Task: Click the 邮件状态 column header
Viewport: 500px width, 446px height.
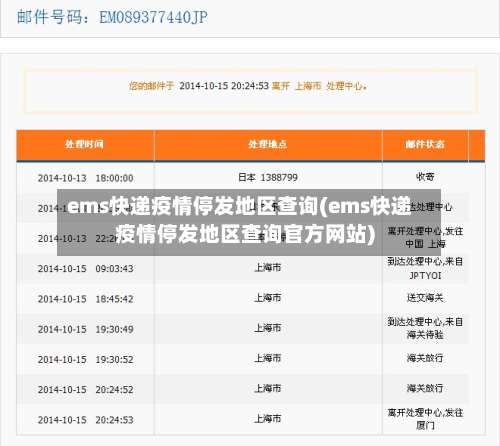Action: (x=425, y=144)
